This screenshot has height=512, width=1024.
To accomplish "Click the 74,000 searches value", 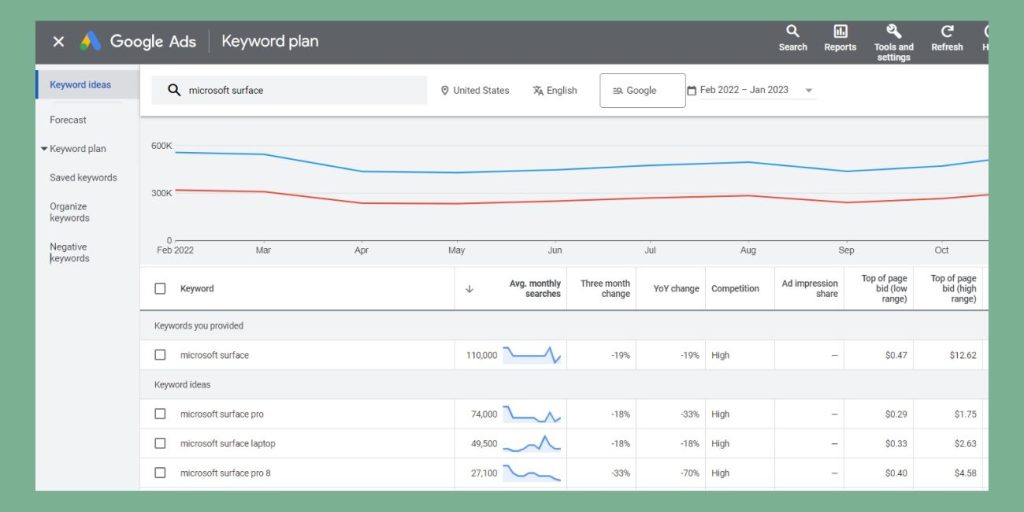I will (x=484, y=414).
